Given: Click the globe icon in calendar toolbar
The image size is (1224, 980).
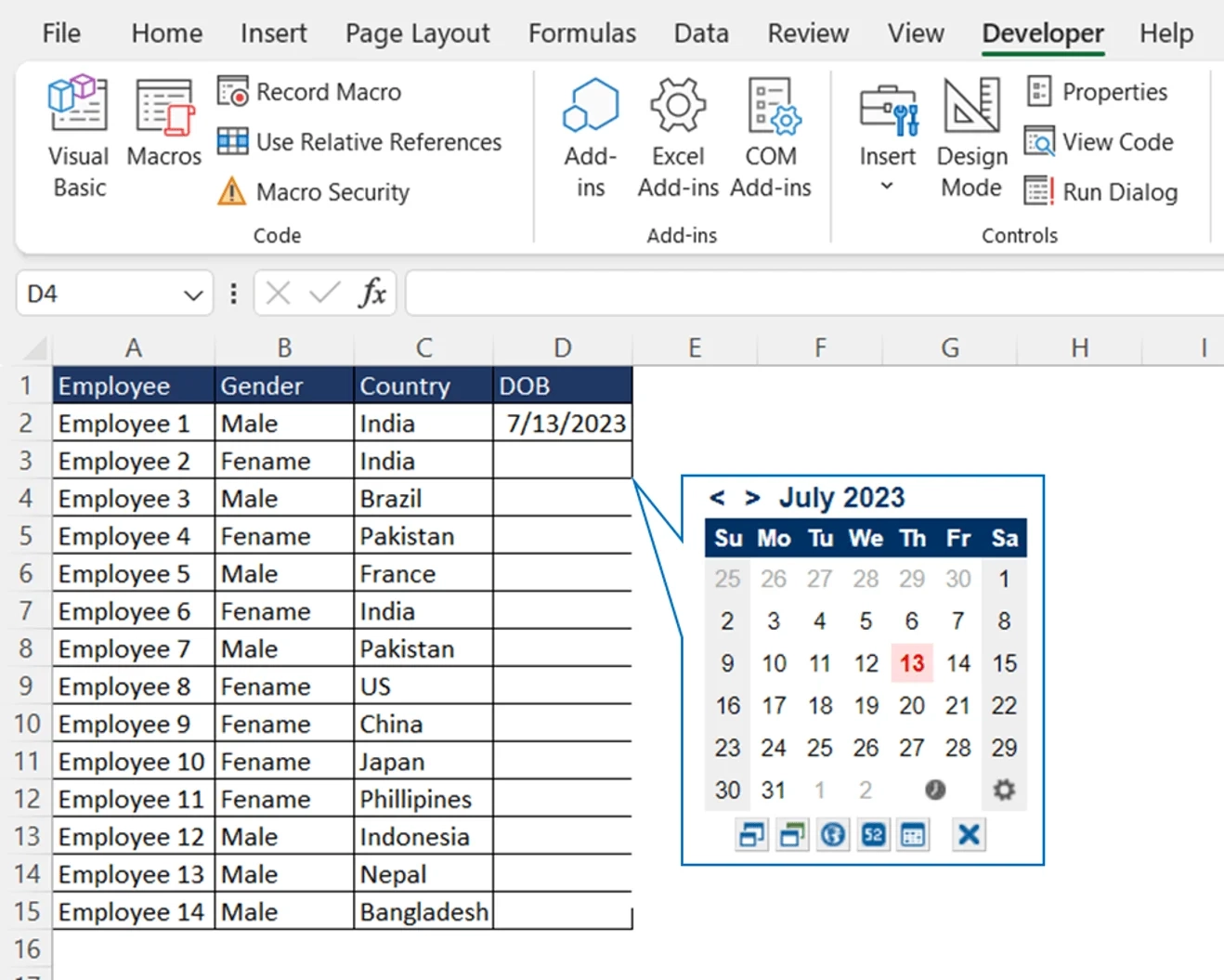Looking at the screenshot, I should point(833,835).
